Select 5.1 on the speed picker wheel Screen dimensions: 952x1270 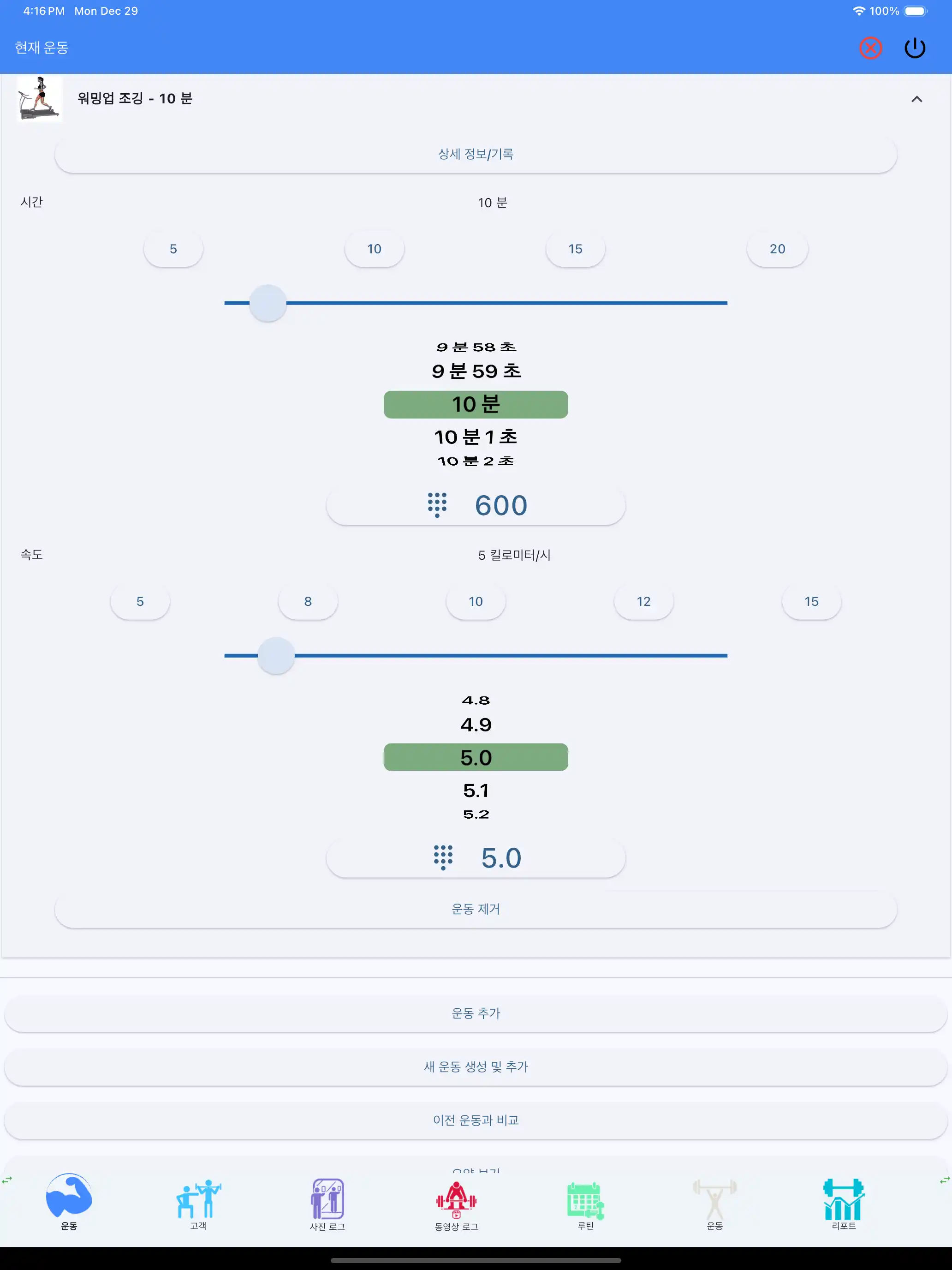pyautogui.click(x=476, y=790)
